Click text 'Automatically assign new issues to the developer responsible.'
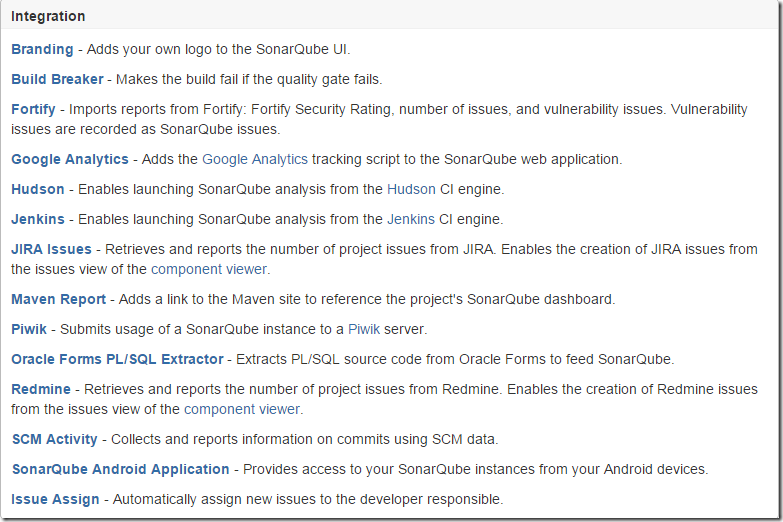 tap(308, 499)
